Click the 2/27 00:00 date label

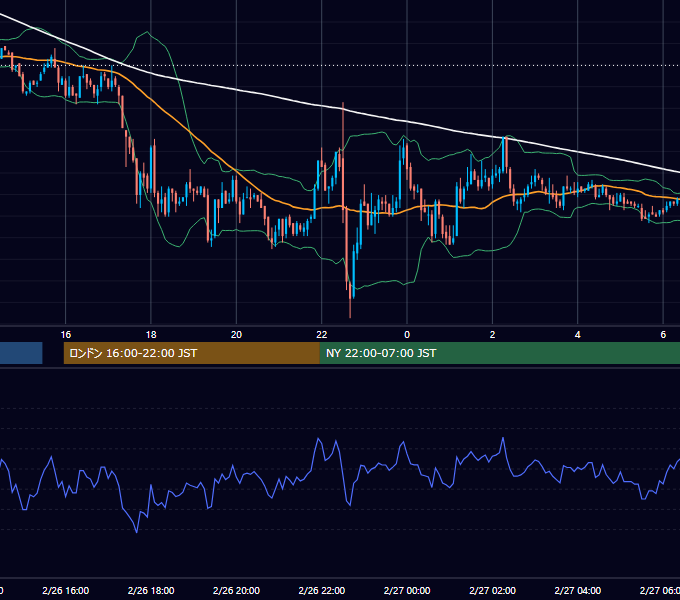407,590
